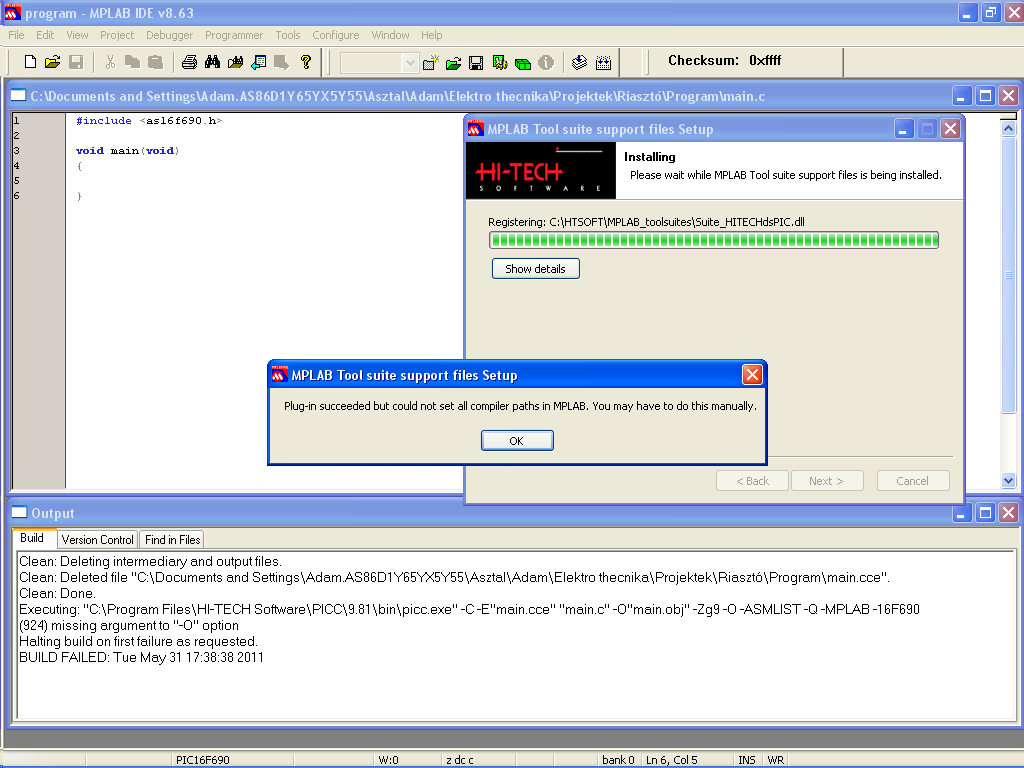Click the Show details button
1024x768 pixels.
point(536,269)
